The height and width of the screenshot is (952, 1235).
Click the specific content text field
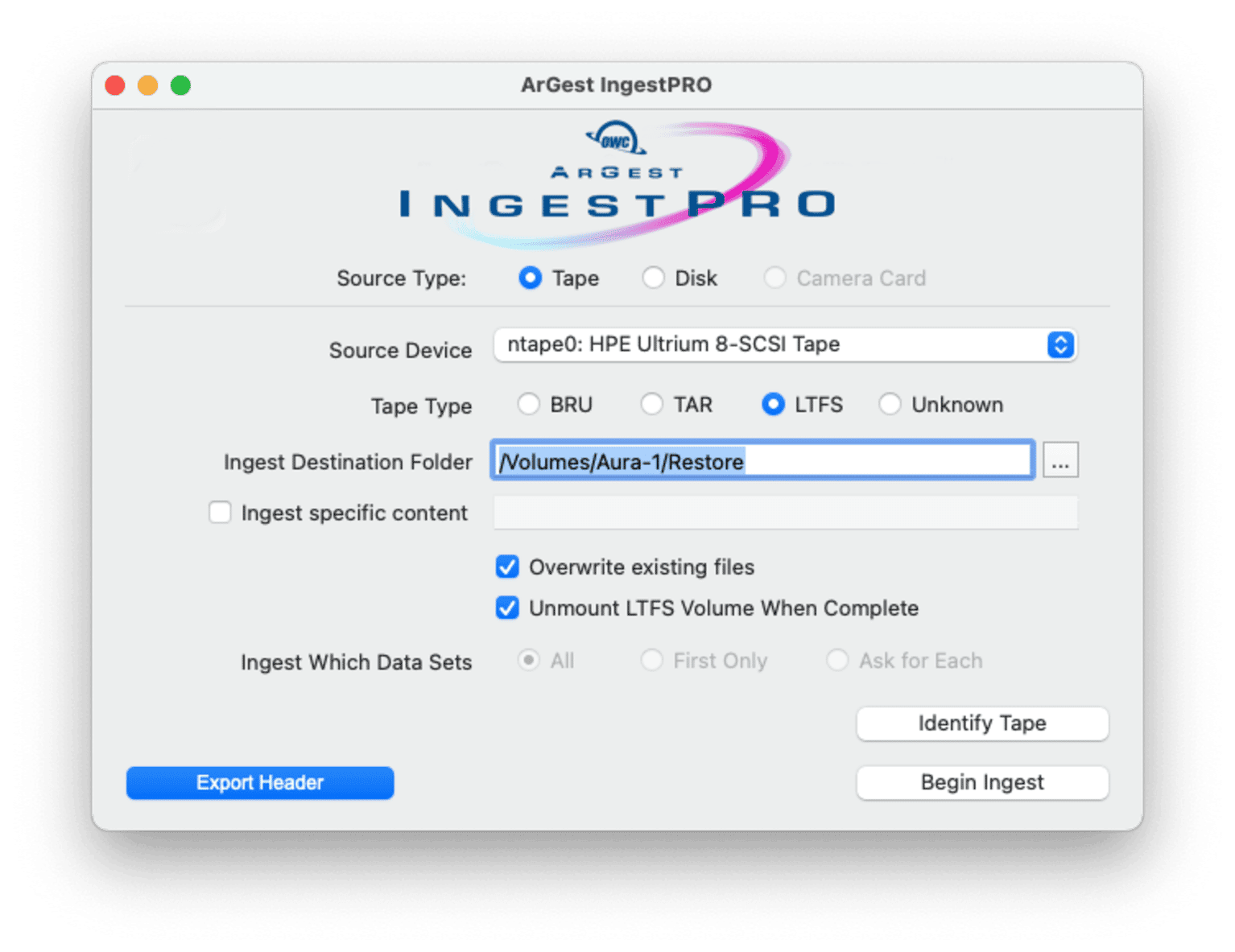pos(785,513)
